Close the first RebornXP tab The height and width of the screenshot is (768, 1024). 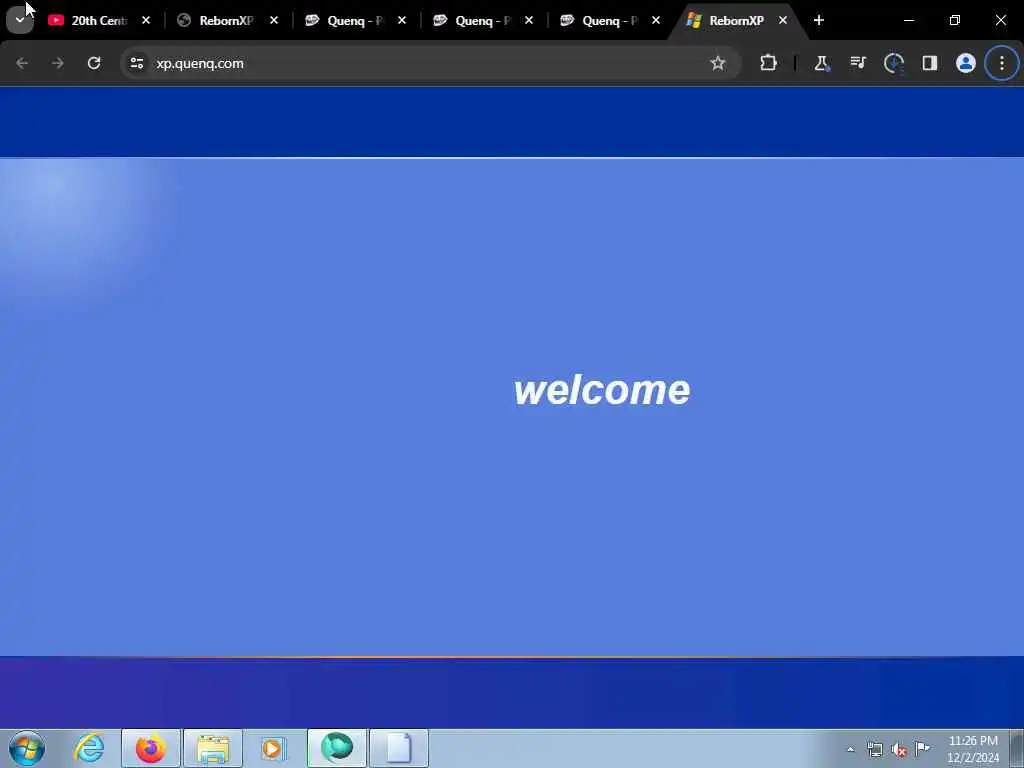pos(274,21)
